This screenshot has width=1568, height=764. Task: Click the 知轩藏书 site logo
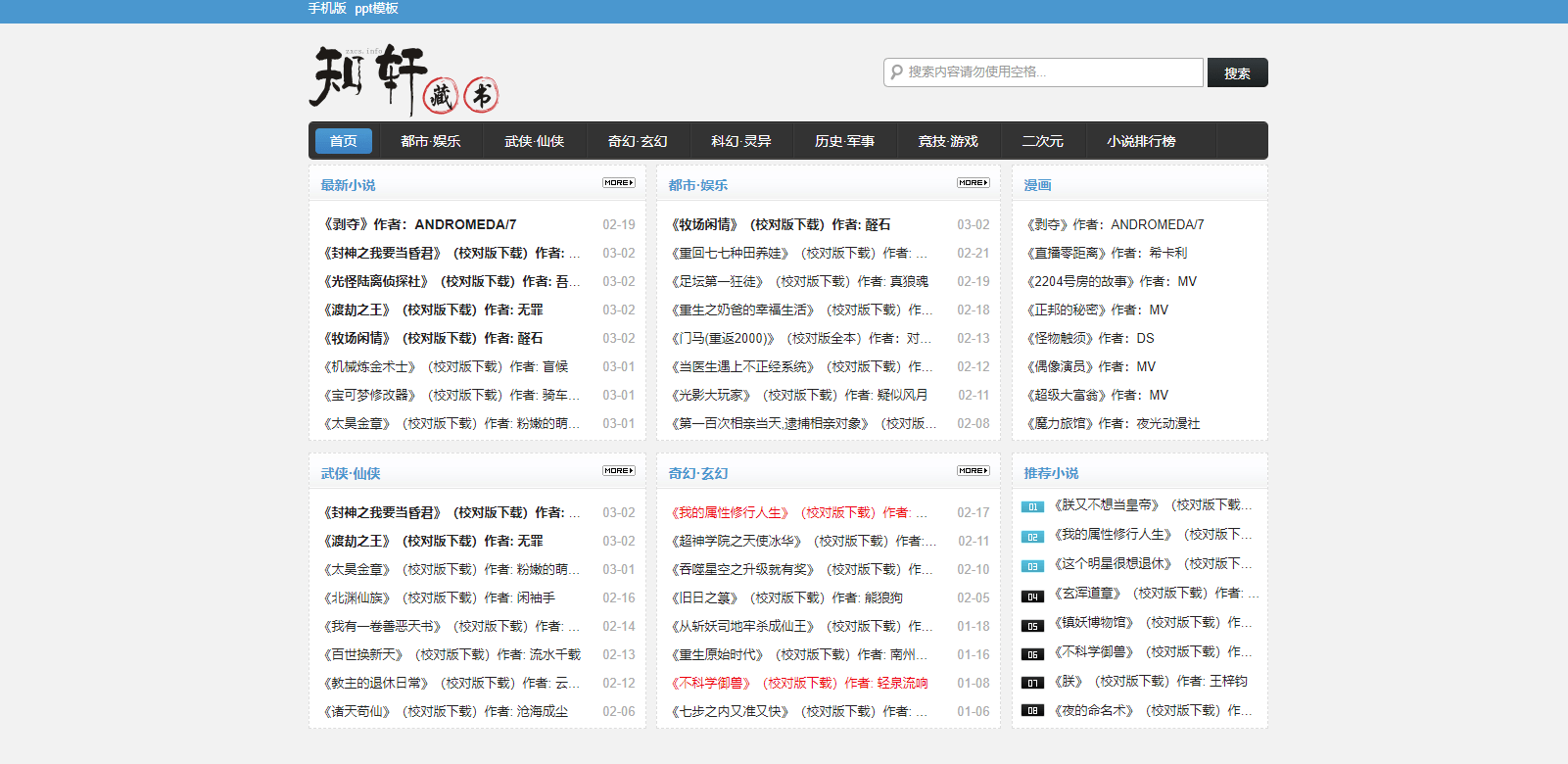click(x=404, y=78)
